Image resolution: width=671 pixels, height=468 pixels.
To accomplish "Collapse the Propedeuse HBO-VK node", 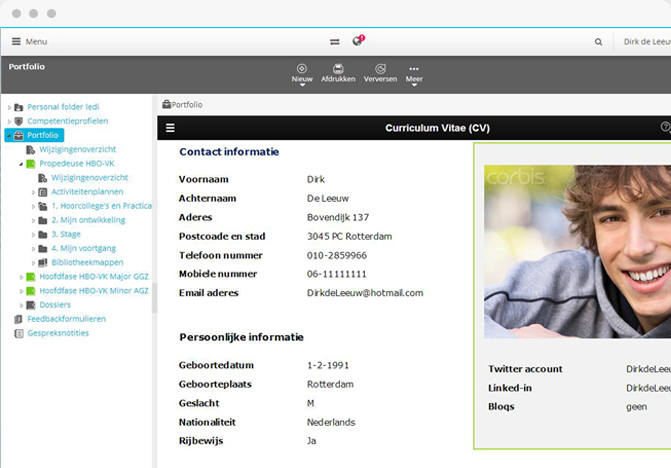I will pos(21,163).
